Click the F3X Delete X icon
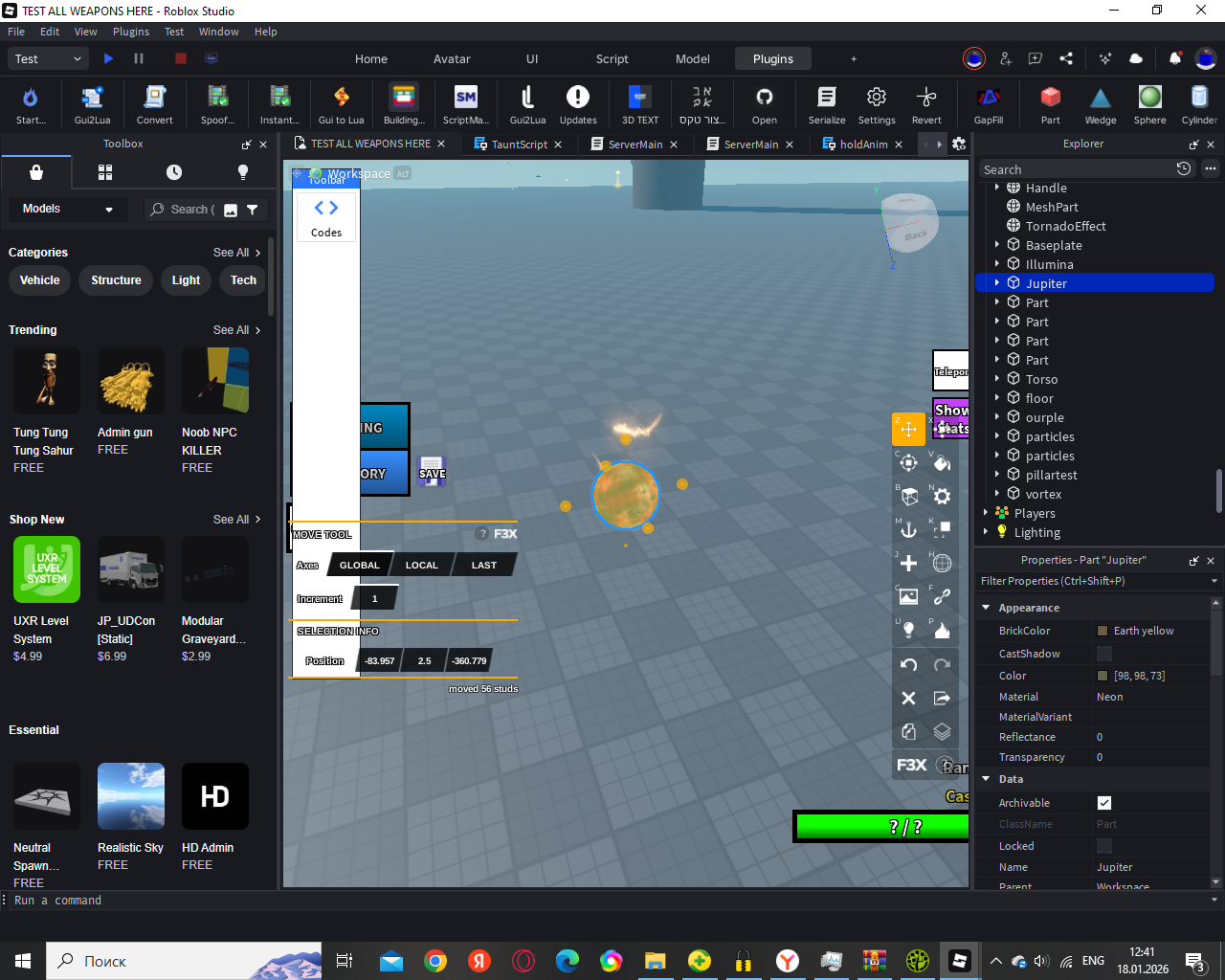This screenshot has height=980, width=1225. pos(908,698)
